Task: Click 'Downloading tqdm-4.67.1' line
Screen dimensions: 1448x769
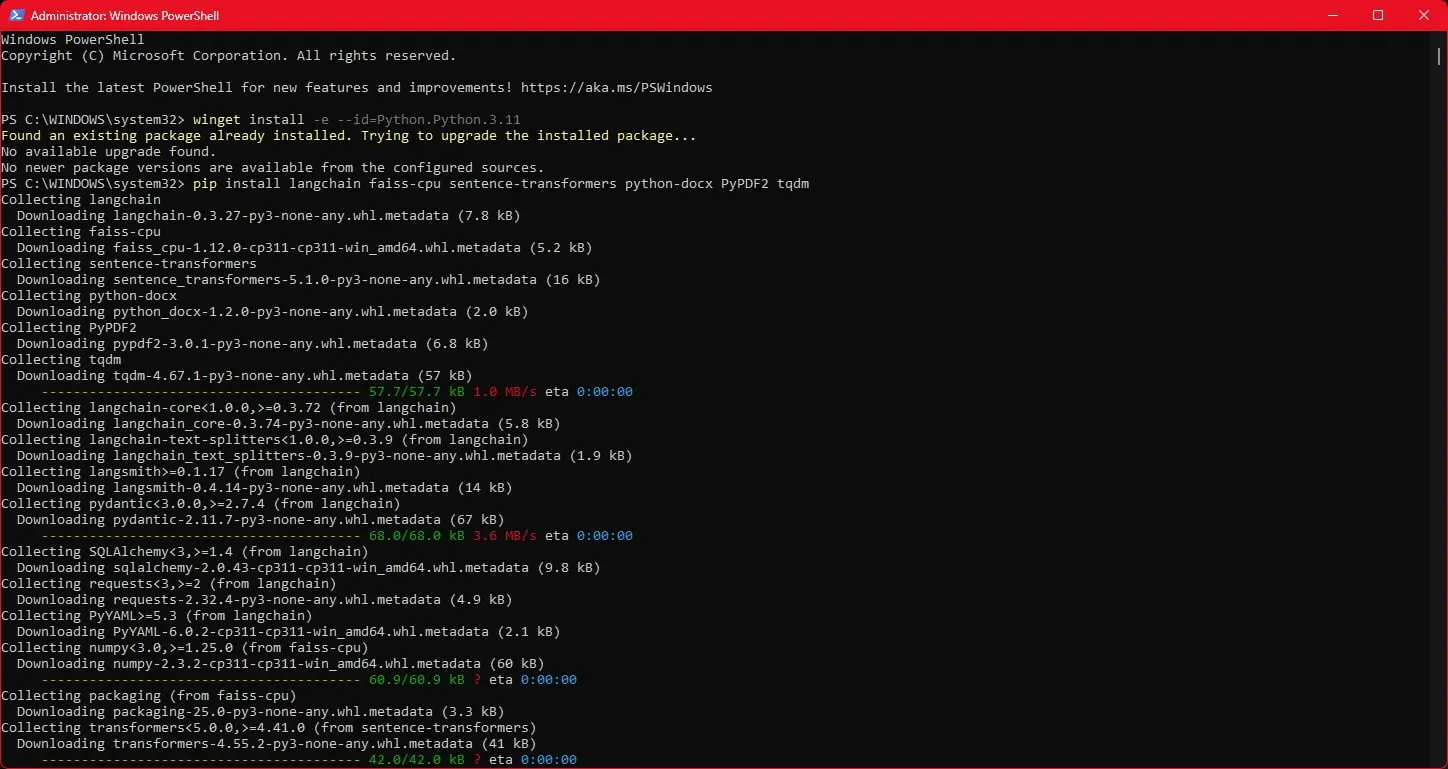Action: coord(245,376)
